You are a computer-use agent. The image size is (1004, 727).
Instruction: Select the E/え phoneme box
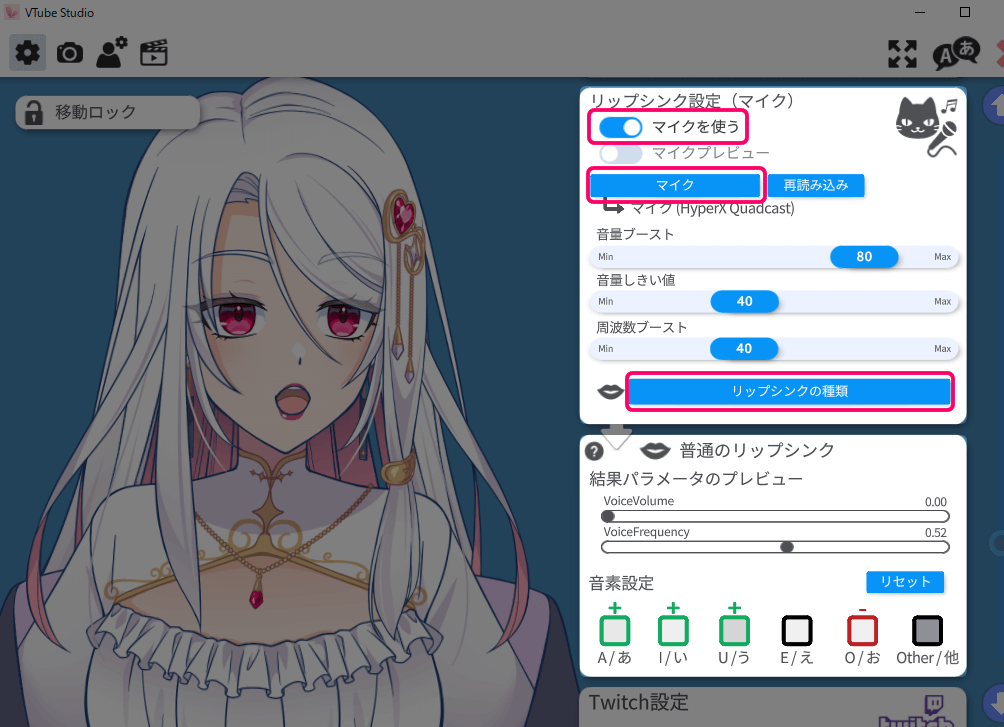(797, 630)
